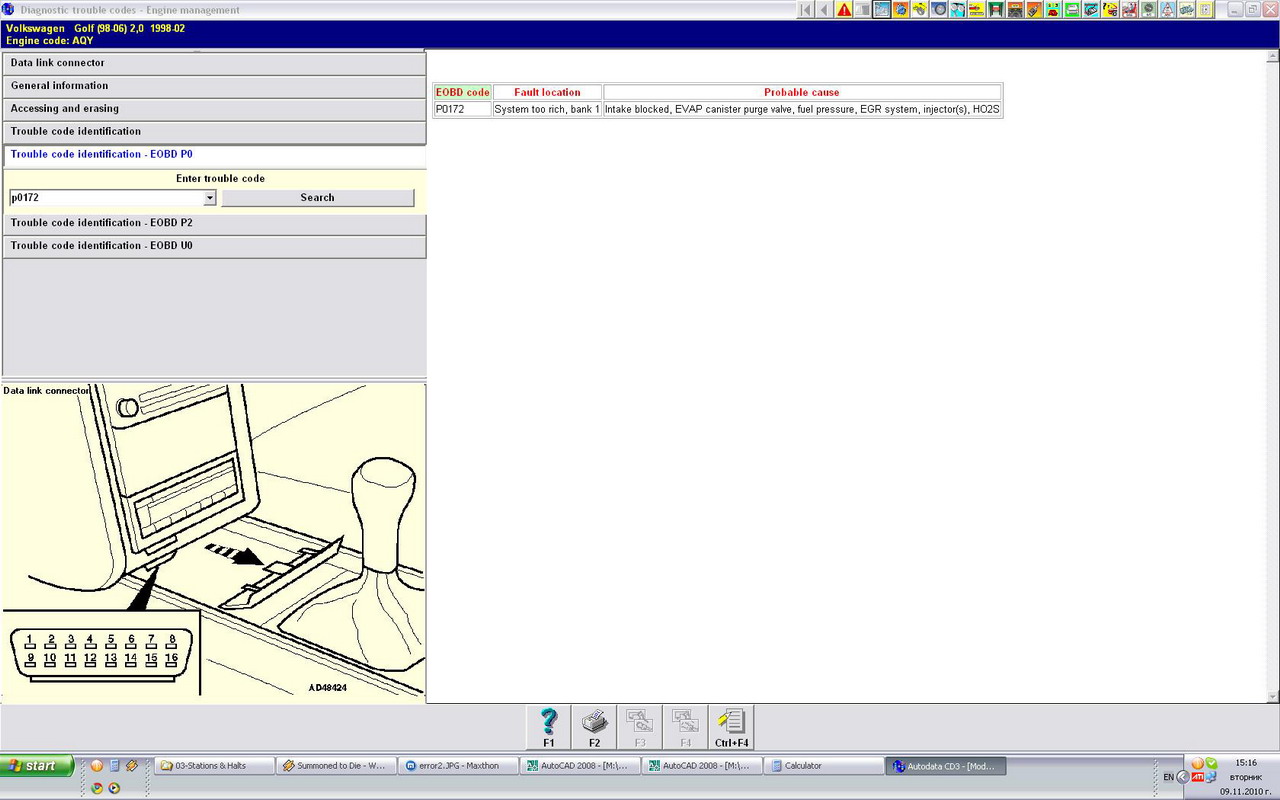Print the page using the F2 printer icon
Screen dimensions: 1280x800
point(594,727)
